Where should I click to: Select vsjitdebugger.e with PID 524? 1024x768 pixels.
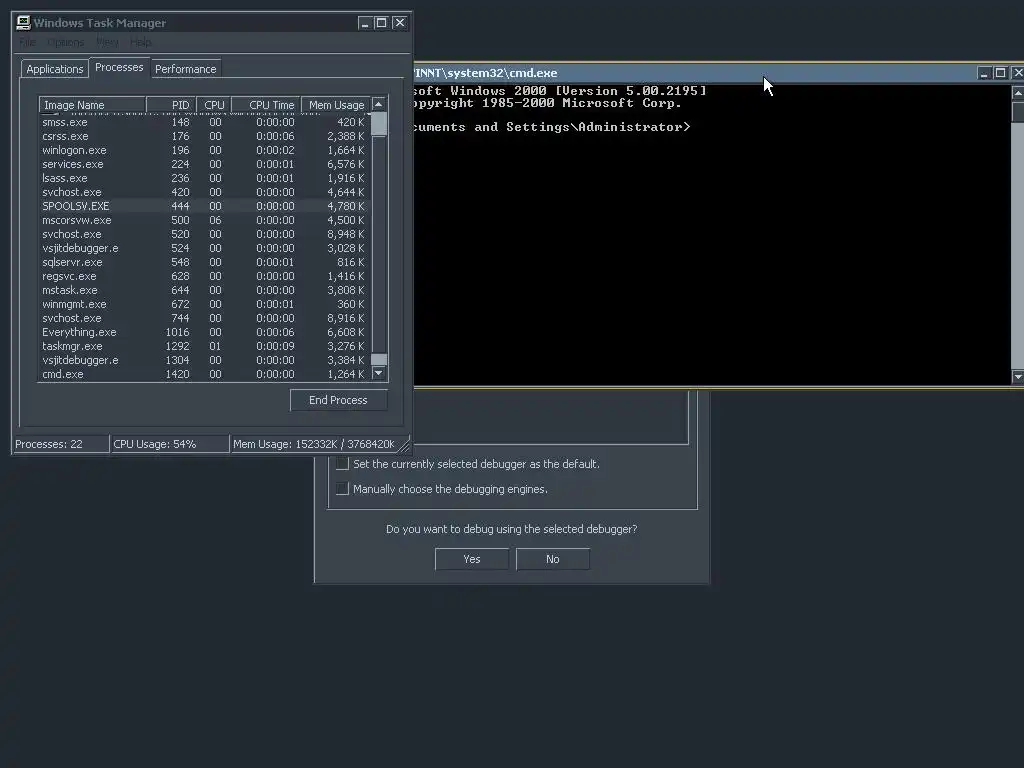coord(204,248)
